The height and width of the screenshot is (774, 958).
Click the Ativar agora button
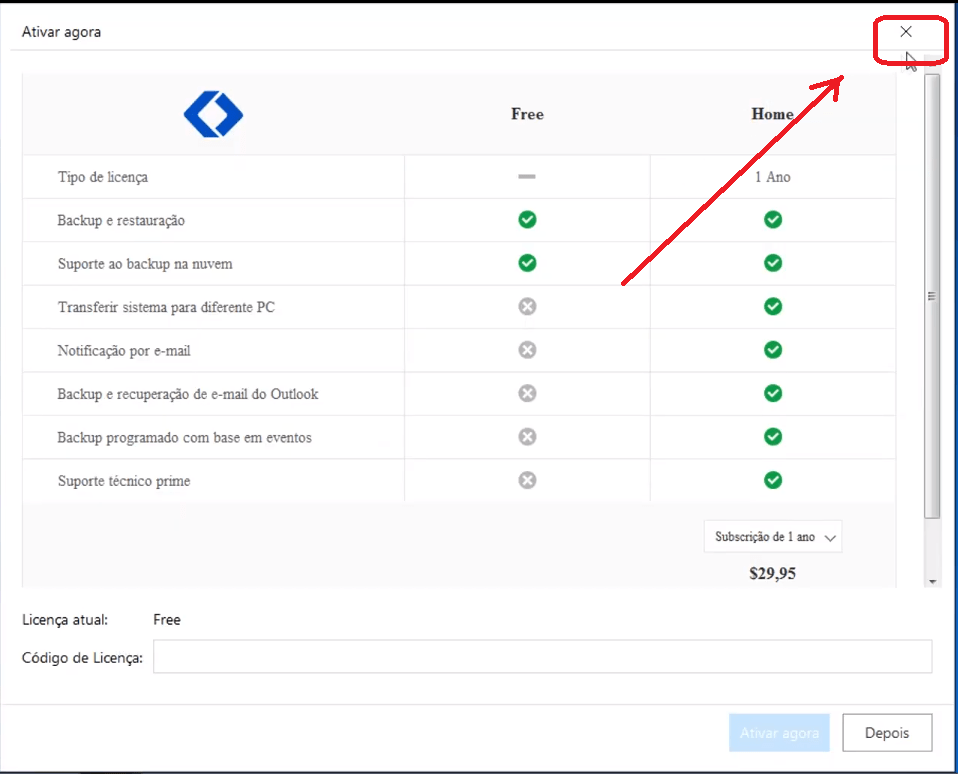point(779,732)
